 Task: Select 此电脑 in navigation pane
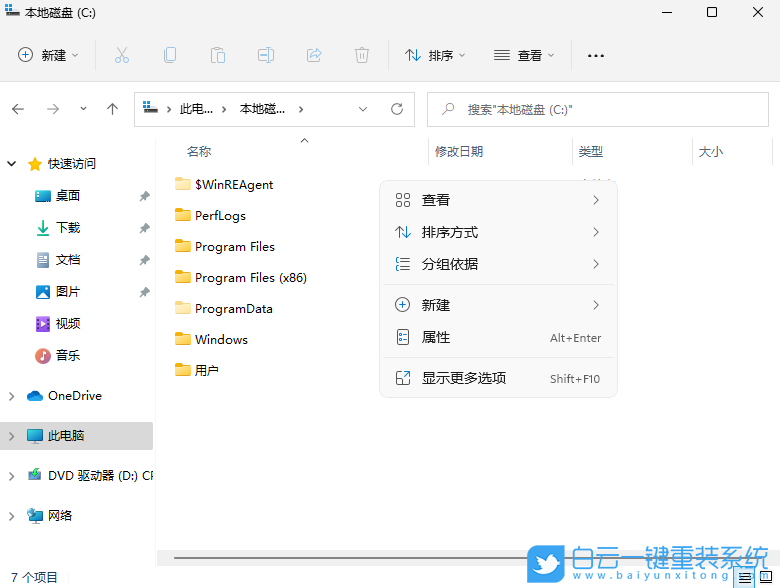pos(66,436)
